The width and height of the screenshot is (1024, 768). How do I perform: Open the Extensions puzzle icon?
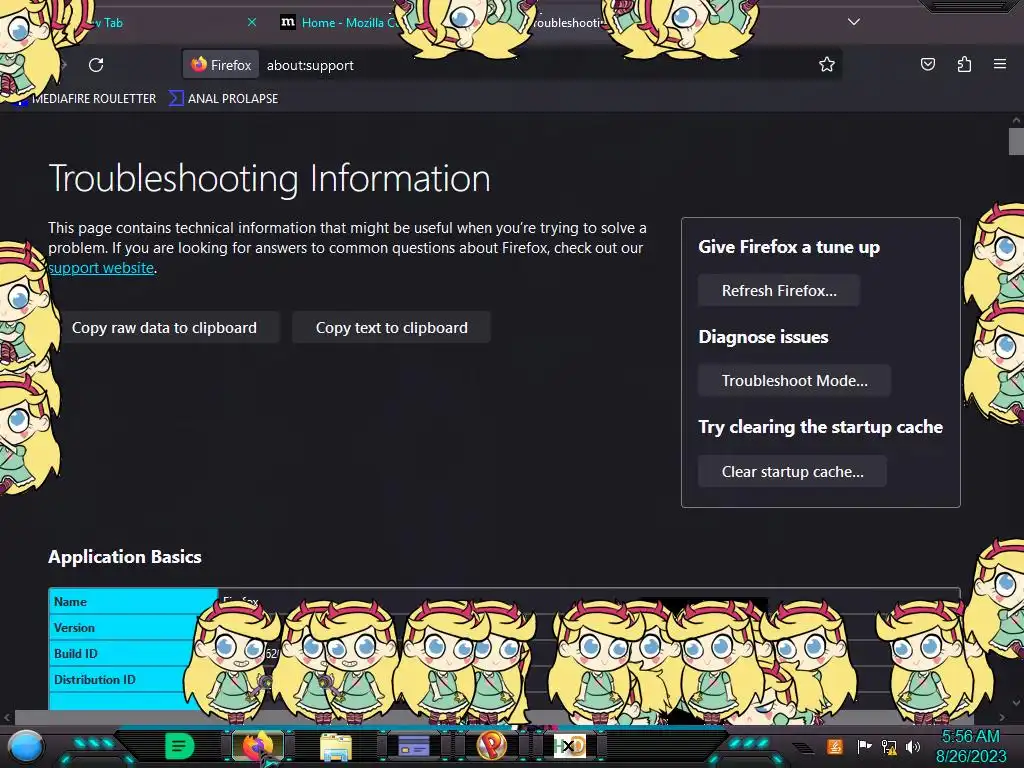(964, 64)
